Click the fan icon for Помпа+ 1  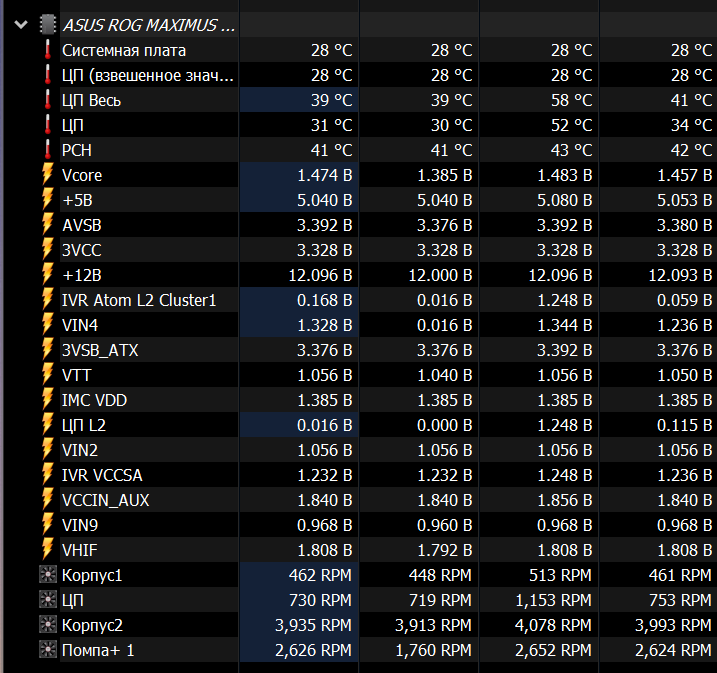click(x=48, y=650)
